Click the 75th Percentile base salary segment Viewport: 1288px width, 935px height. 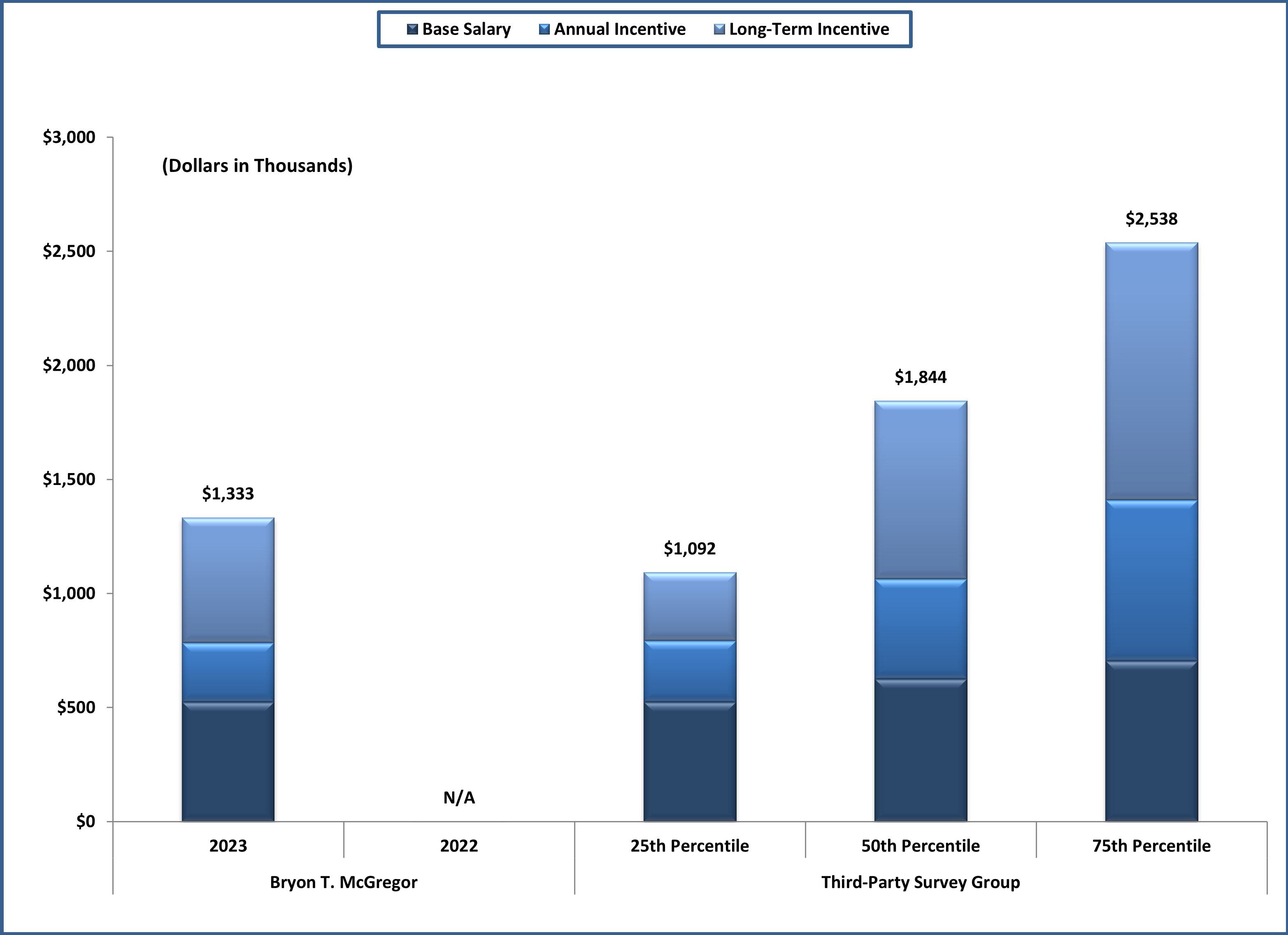[1151, 741]
